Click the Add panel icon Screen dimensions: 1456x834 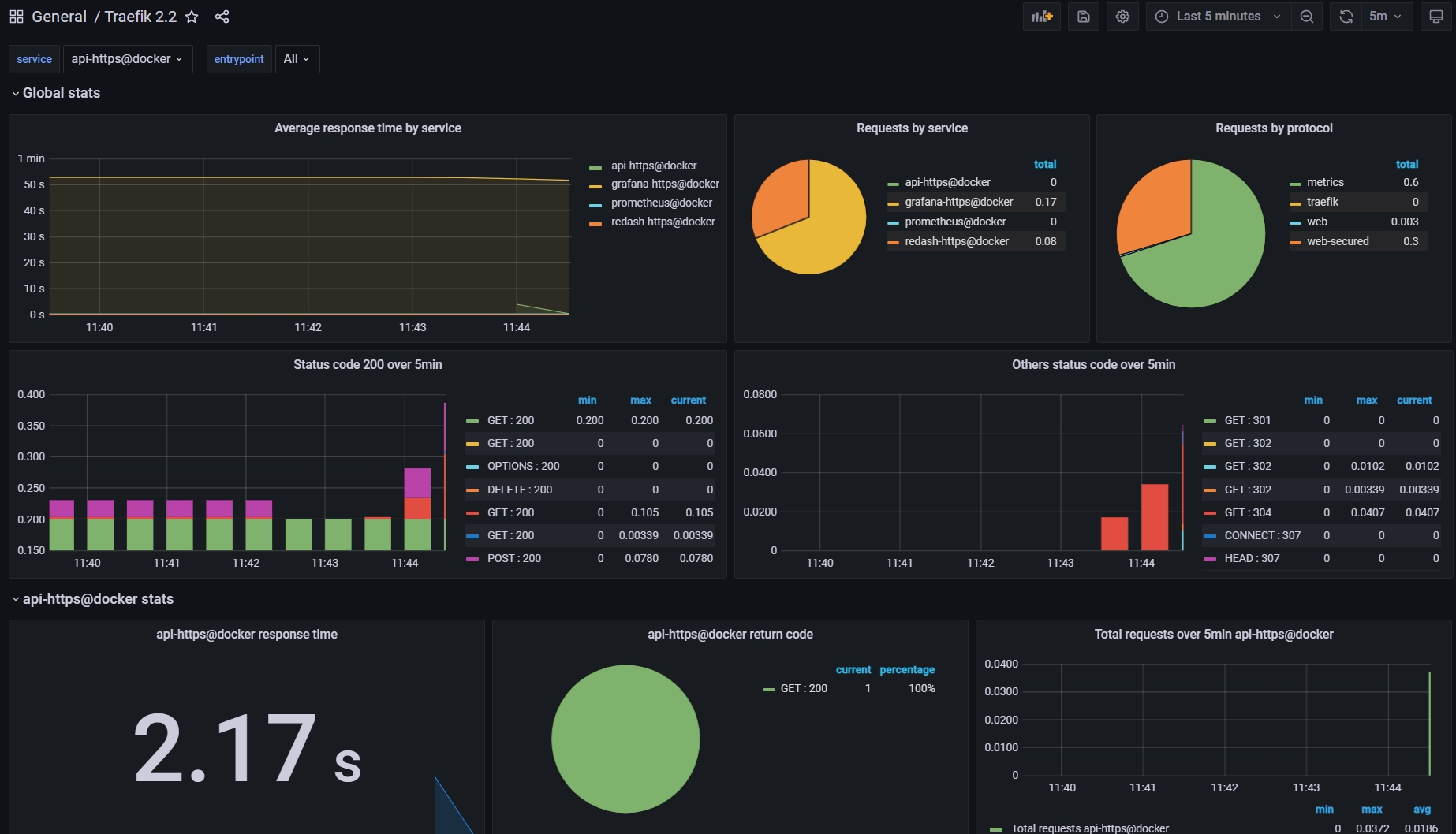[1042, 17]
